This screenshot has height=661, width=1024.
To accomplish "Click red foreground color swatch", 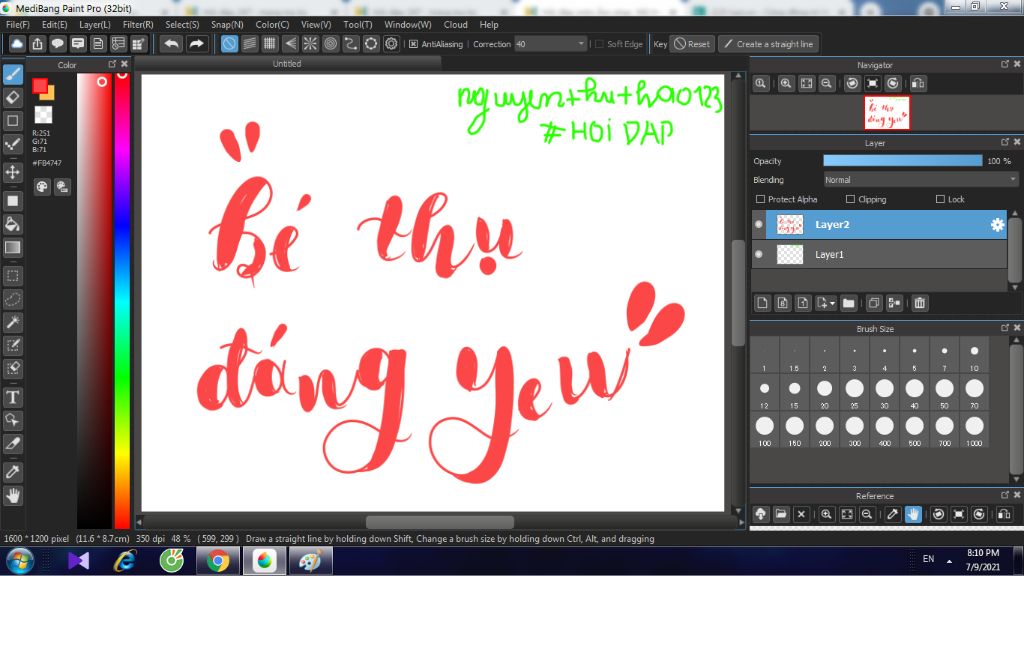I will (40, 86).
